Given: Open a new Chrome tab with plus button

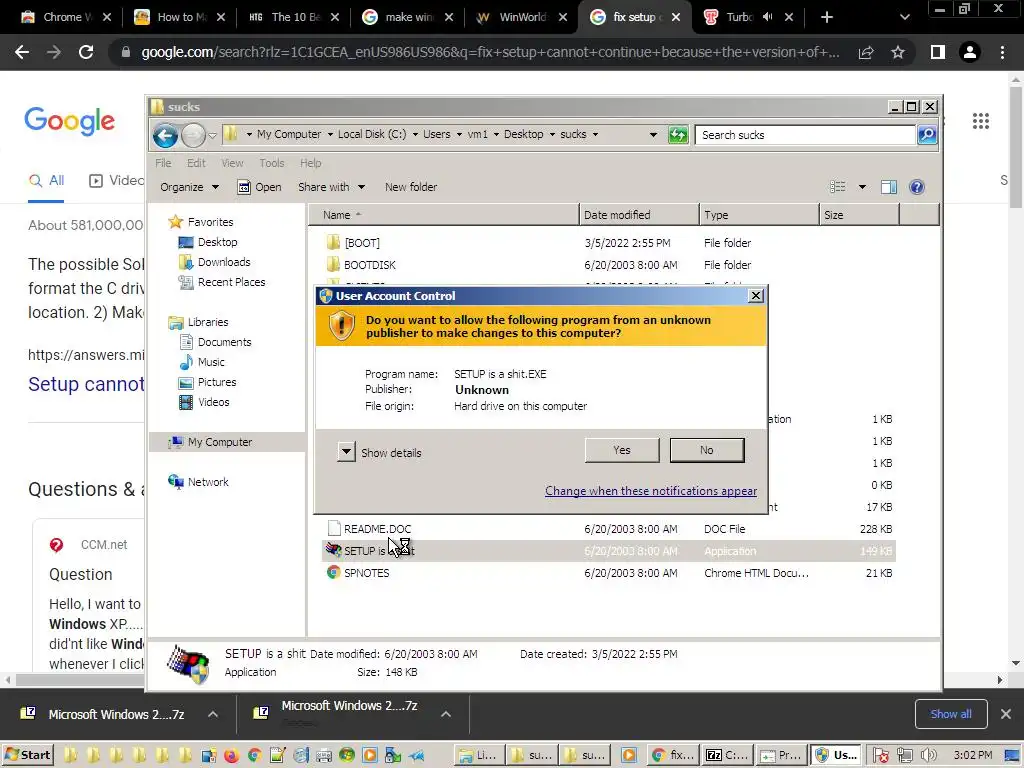Looking at the screenshot, I should [x=827, y=17].
